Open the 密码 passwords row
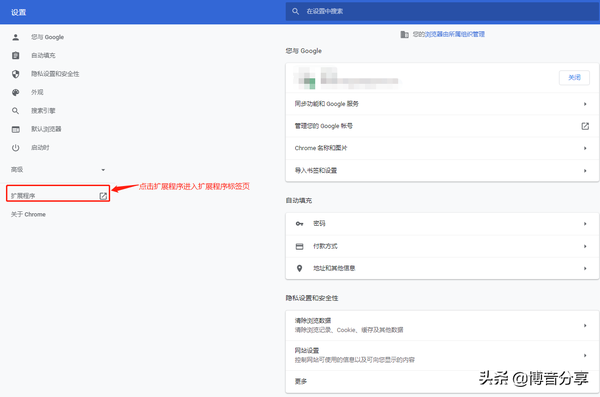Viewport: 600px width, 397px height. [x=442, y=224]
